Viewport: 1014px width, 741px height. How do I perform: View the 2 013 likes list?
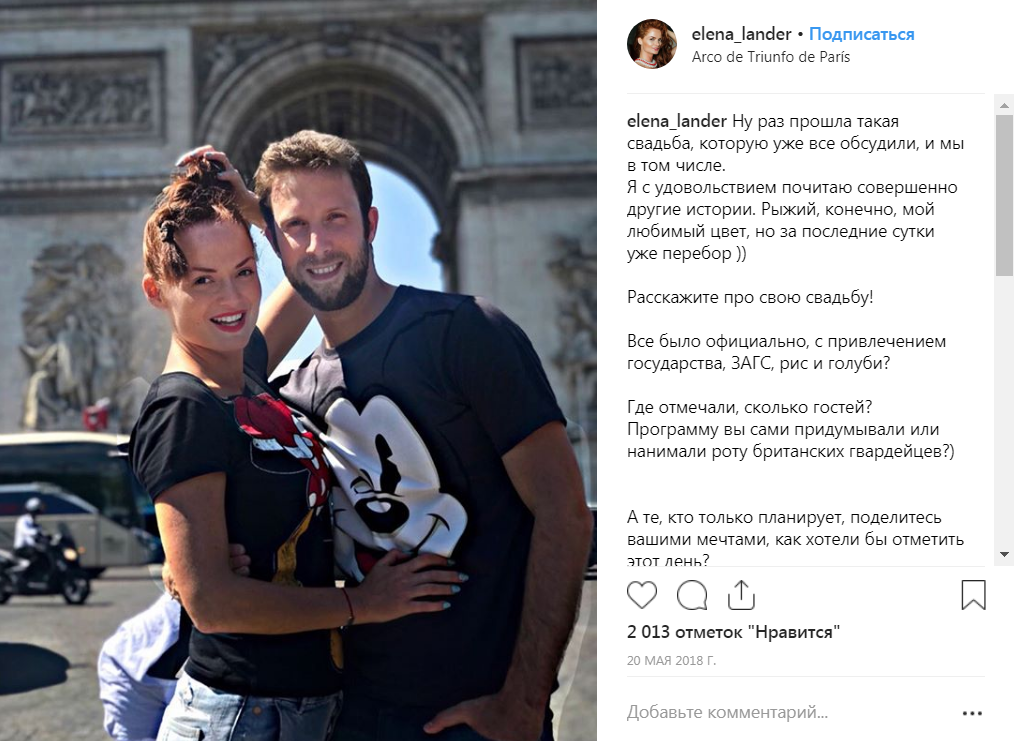[733, 632]
